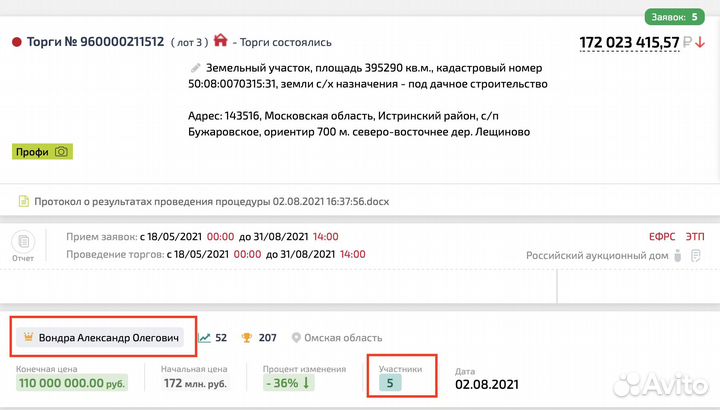Click the Проведение торгов date range
Viewport: 720px width, 410px height.
216,254
